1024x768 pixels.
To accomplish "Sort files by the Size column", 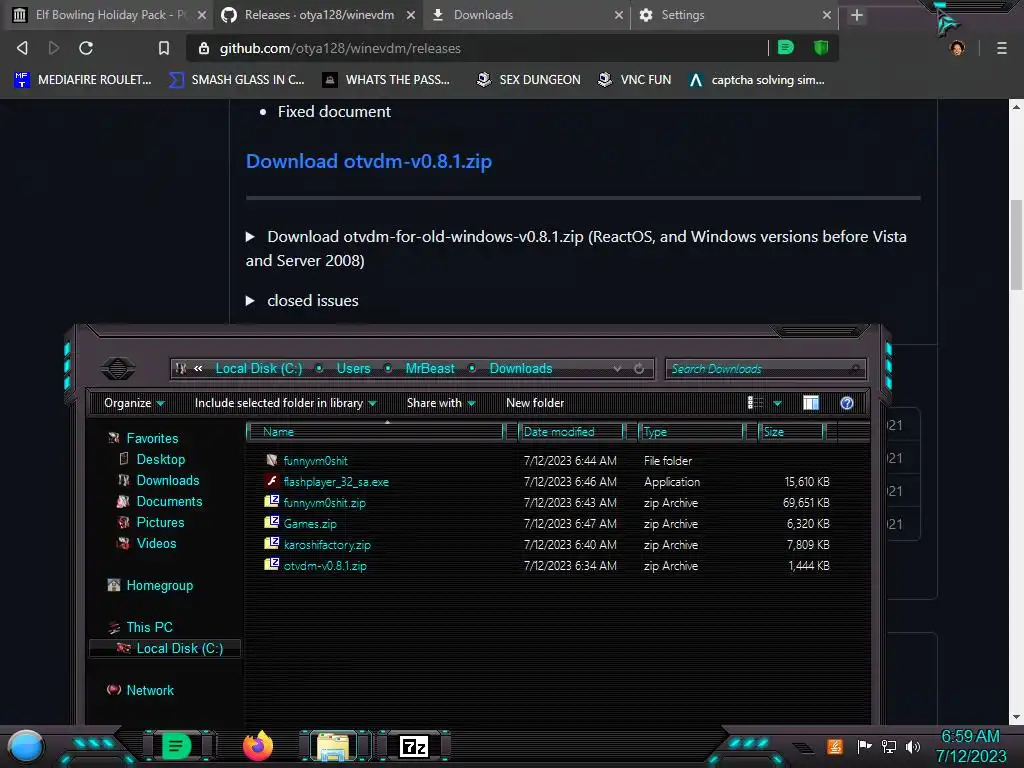I will (x=792, y=432).
